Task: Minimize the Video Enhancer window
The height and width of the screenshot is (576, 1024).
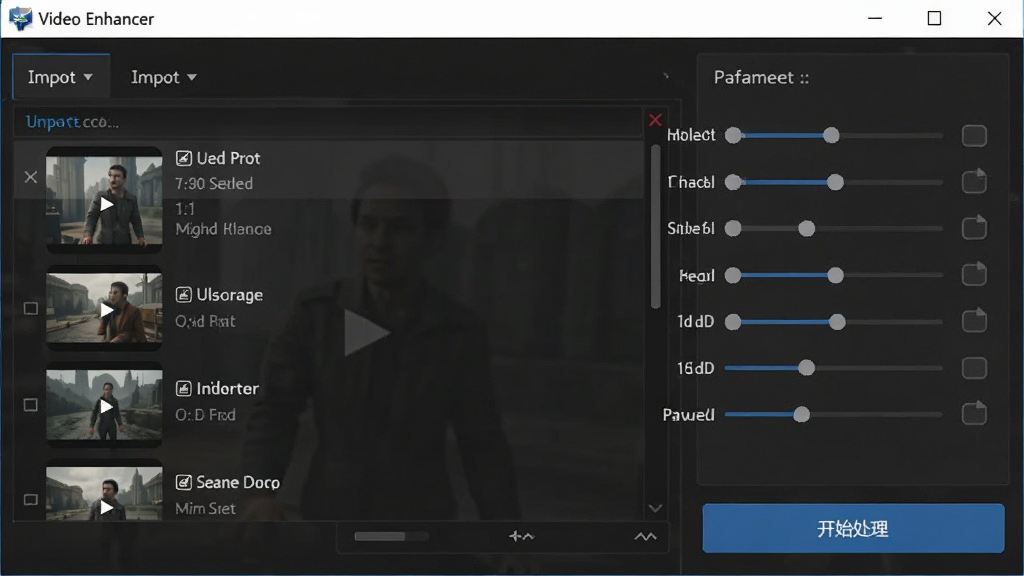Action: (875, 18)
